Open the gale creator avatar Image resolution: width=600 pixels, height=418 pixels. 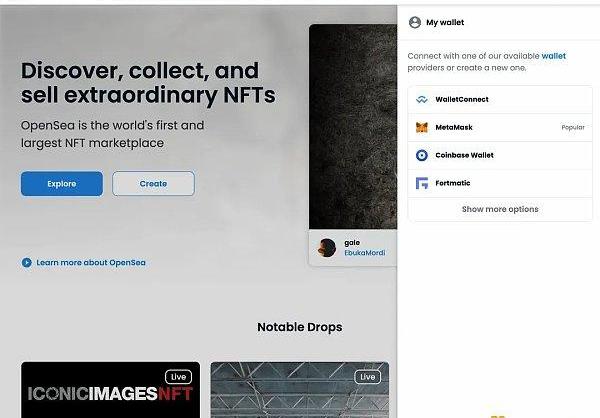[x=327, y=248]
